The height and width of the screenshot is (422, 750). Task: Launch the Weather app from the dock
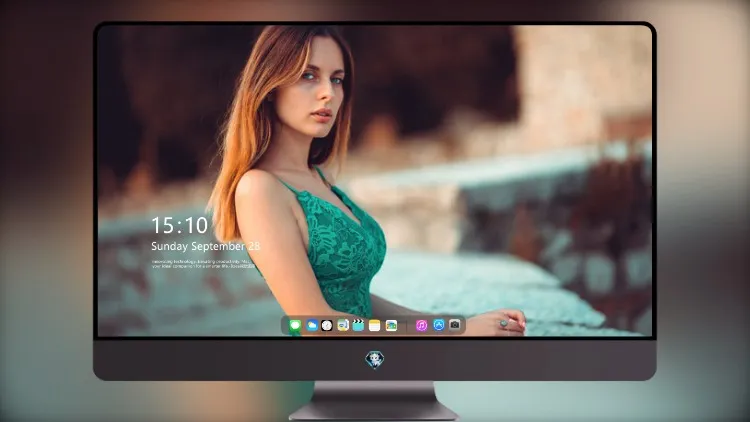pyautogui.click(x=312, y=325)
